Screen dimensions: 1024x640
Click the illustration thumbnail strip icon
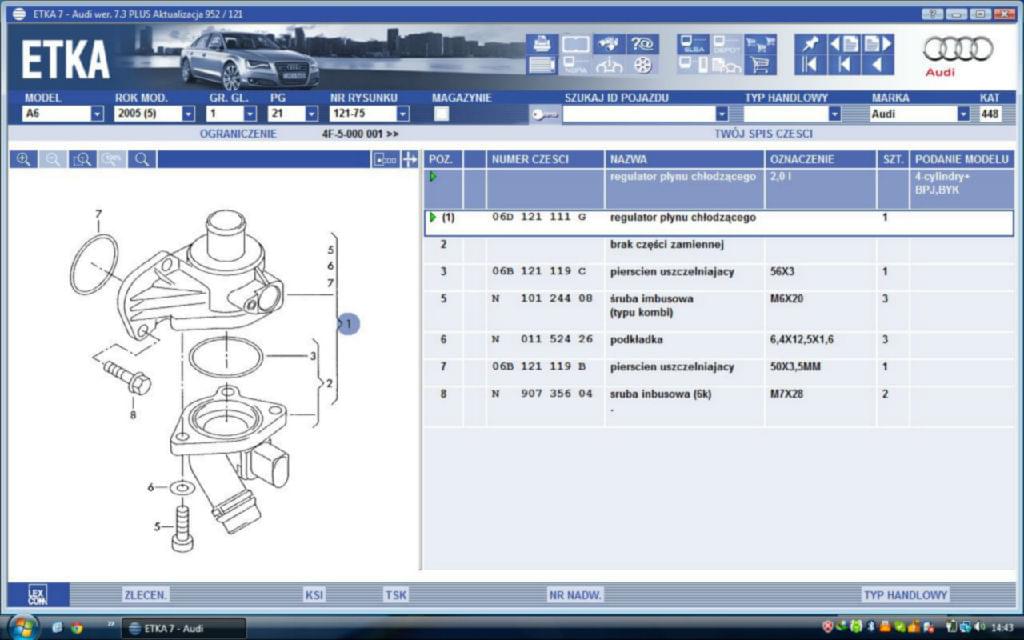coord(385,159)
